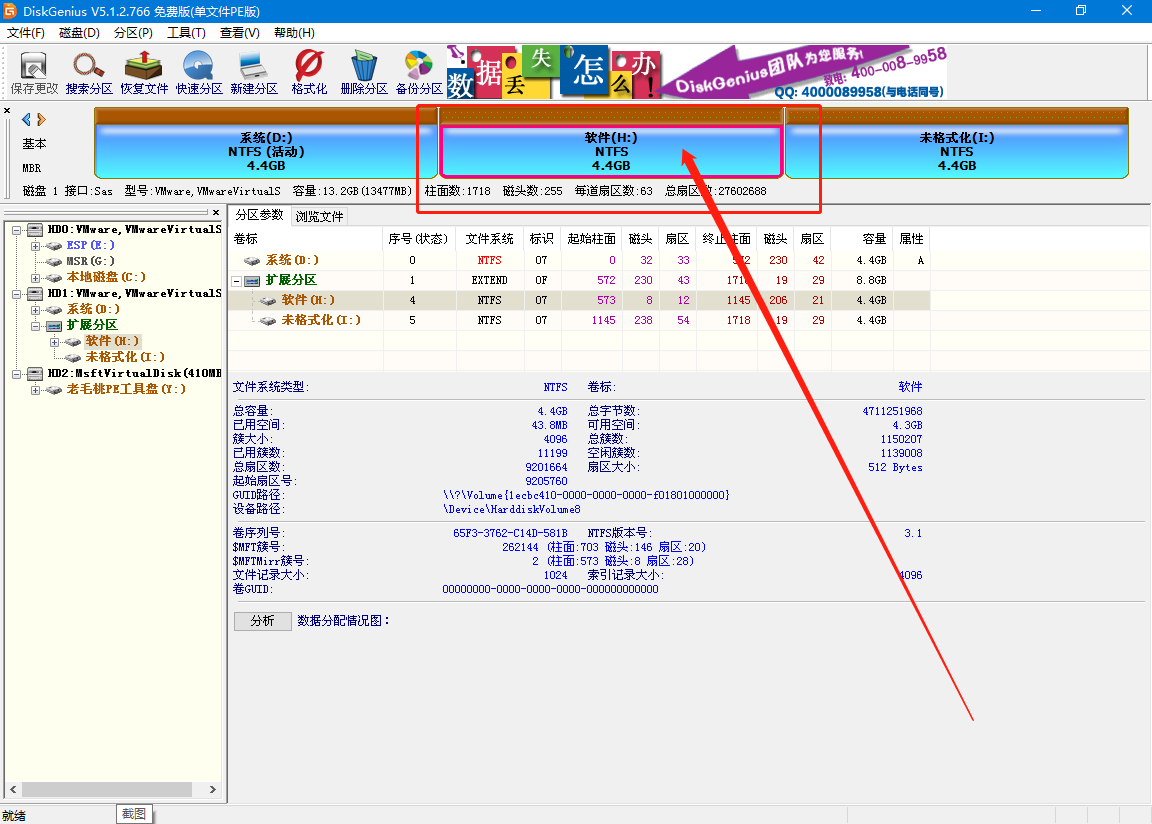The image size is (1152, 824).
Task: Expand the 系统 (D:) tree node
Action: pos(35,310)
